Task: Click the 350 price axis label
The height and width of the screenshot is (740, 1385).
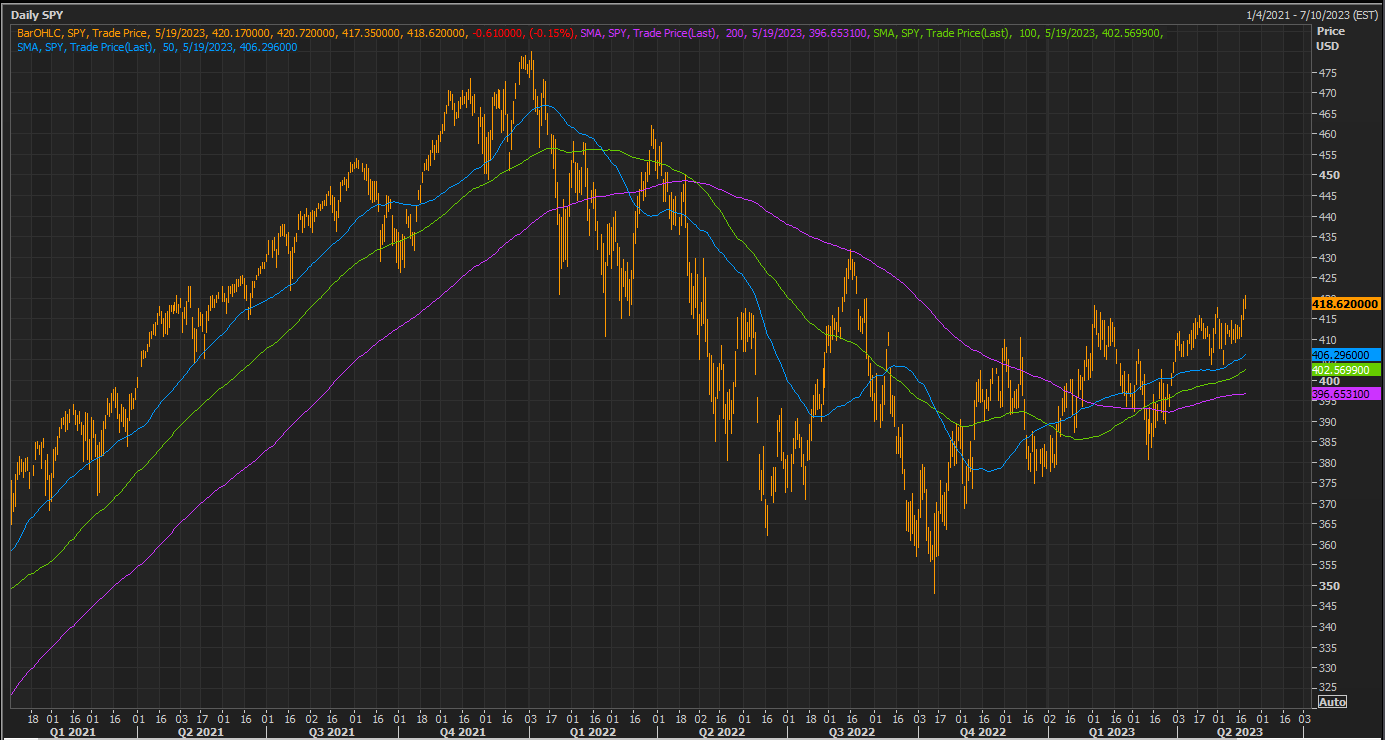Action: pos(1328,586)
